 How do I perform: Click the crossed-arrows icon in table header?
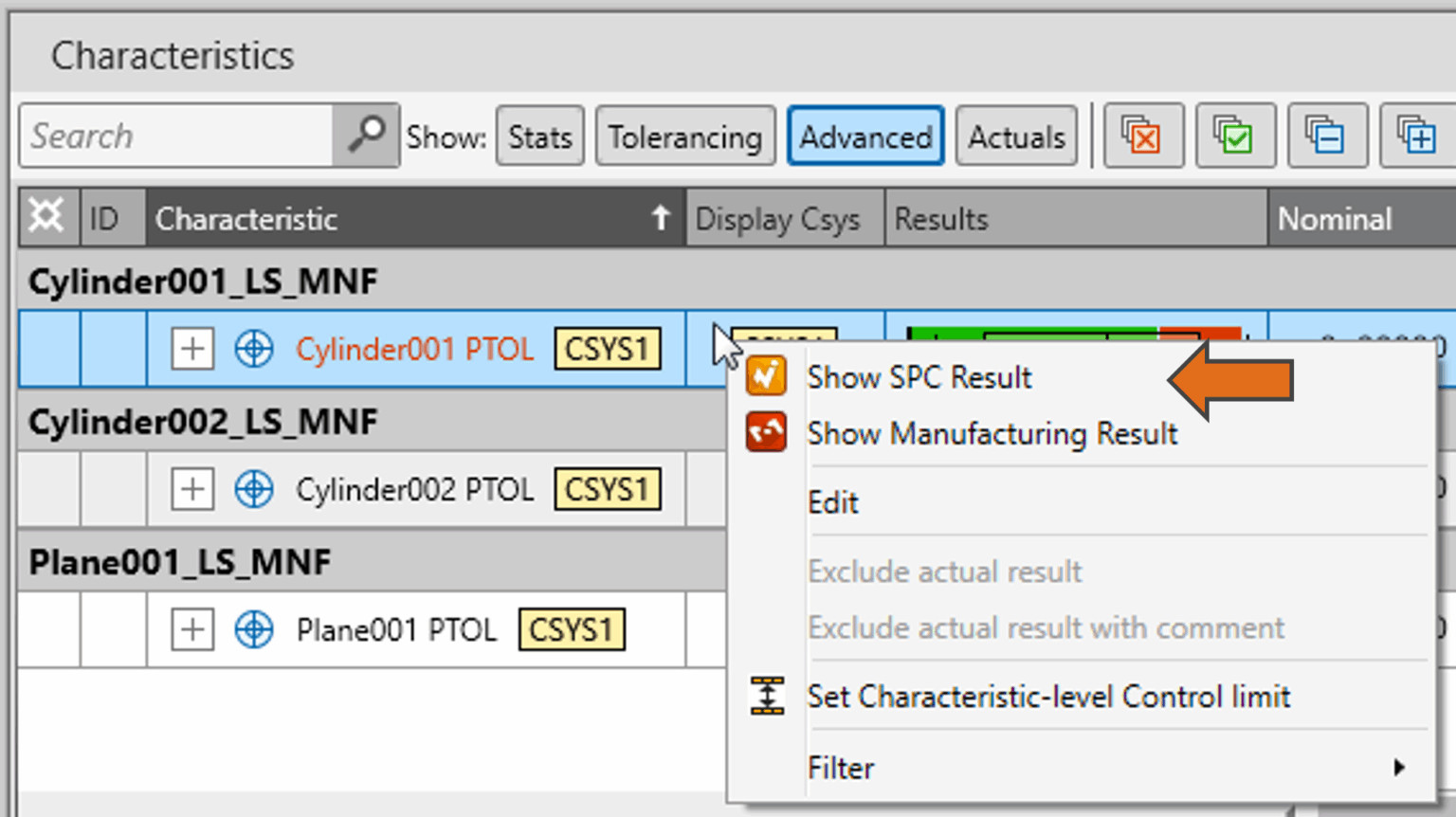point(46,218)
